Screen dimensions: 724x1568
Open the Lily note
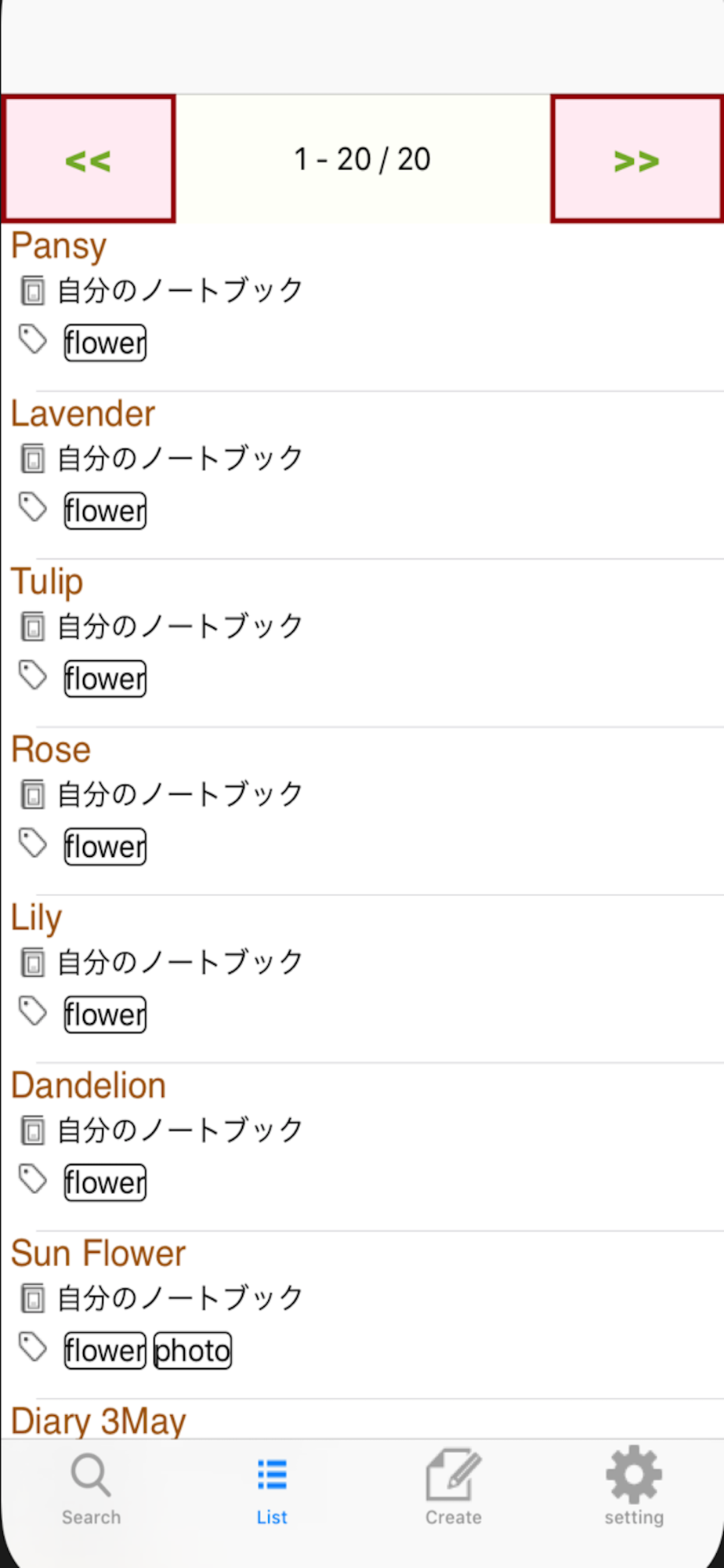point(36,918)
